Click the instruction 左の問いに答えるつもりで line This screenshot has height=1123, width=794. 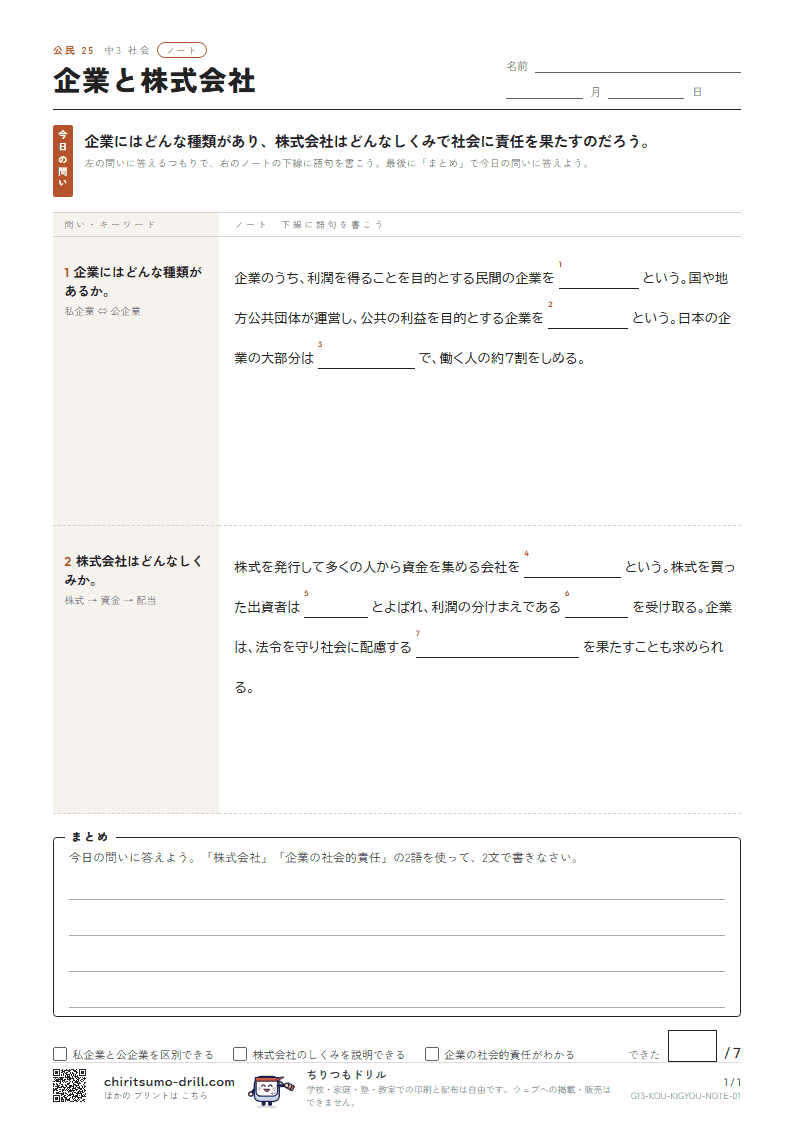(337, 163)
